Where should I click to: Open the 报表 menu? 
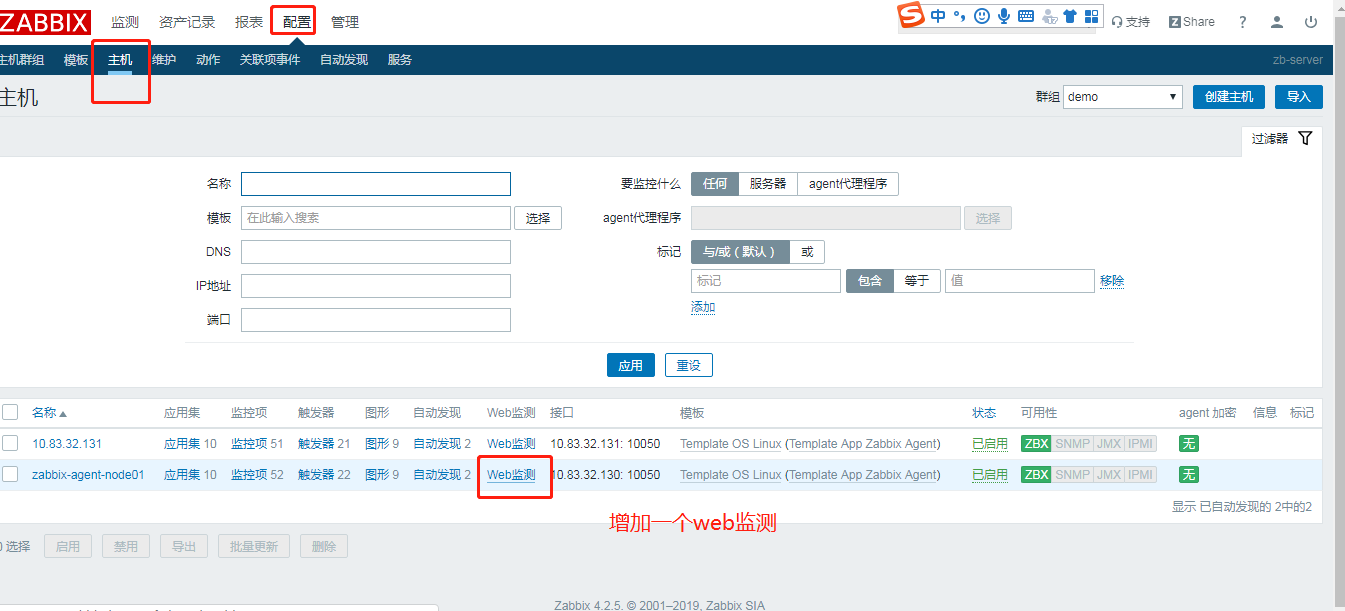coord(249,22)
